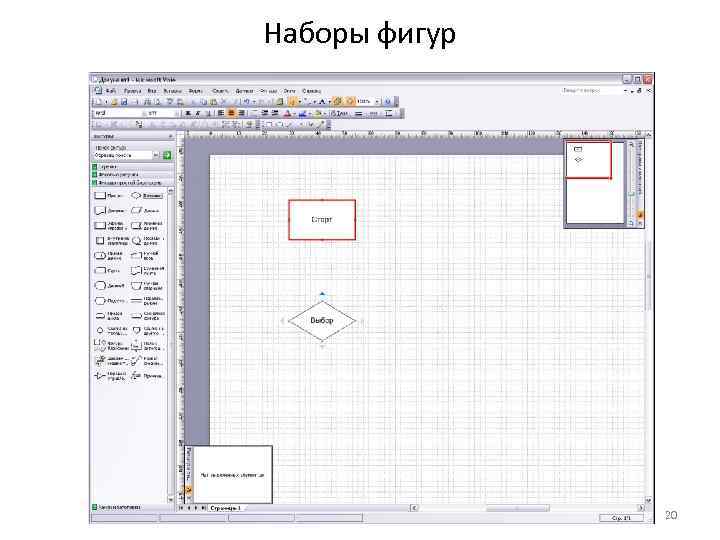The width and height of the screenshot is (720, 540).
Task: Click the New document icon
Action: pyautogui.click(x=98, y=101)
